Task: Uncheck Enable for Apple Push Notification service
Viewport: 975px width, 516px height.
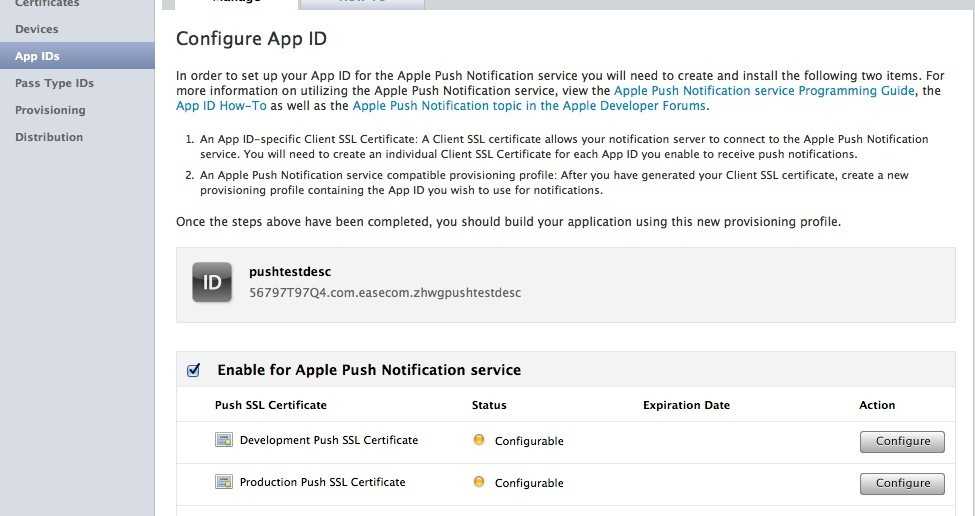Action: pyautogui.click(x=193, y=371)
